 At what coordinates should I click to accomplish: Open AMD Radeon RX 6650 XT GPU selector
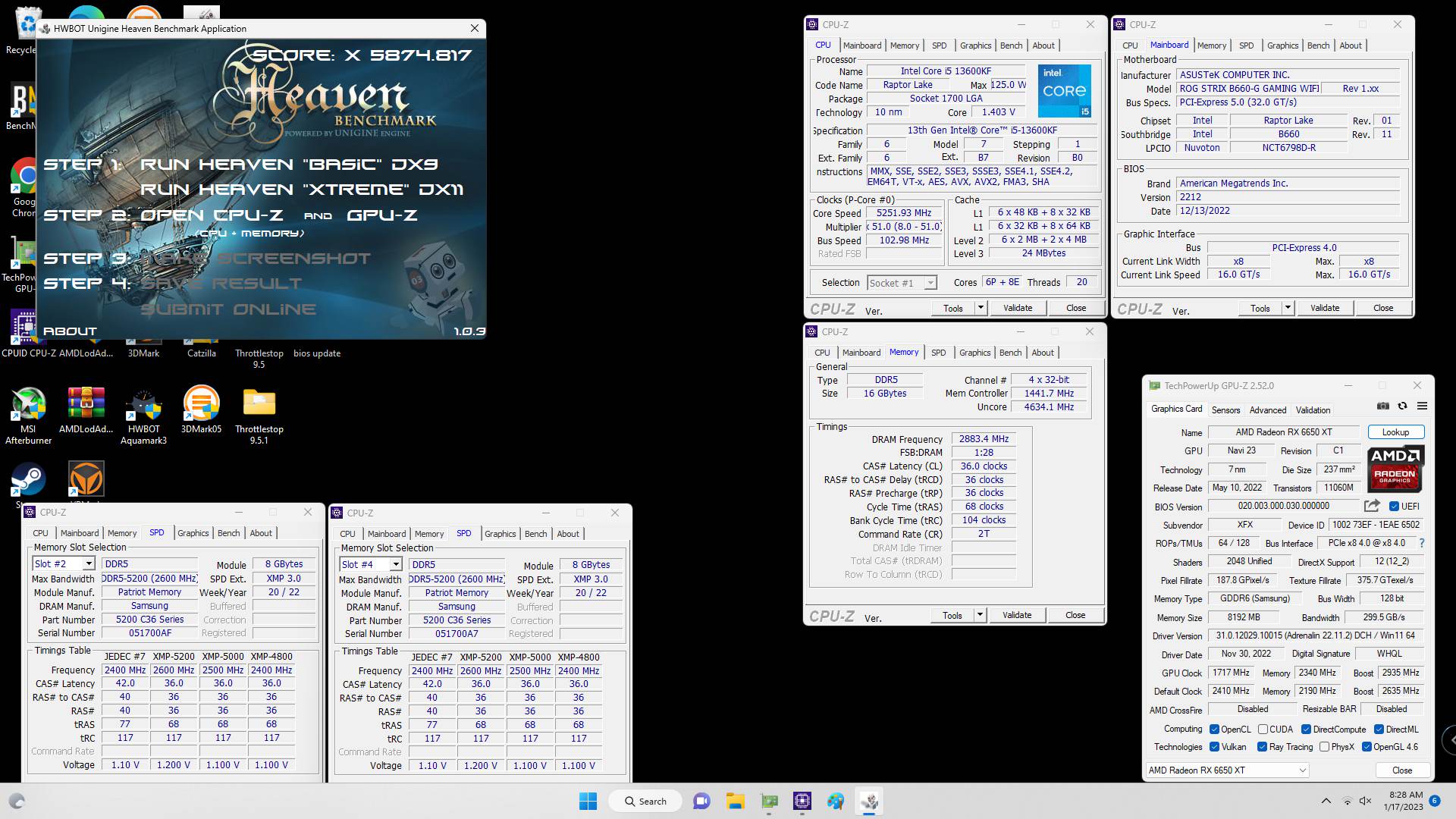click(x=1227, y=770)
